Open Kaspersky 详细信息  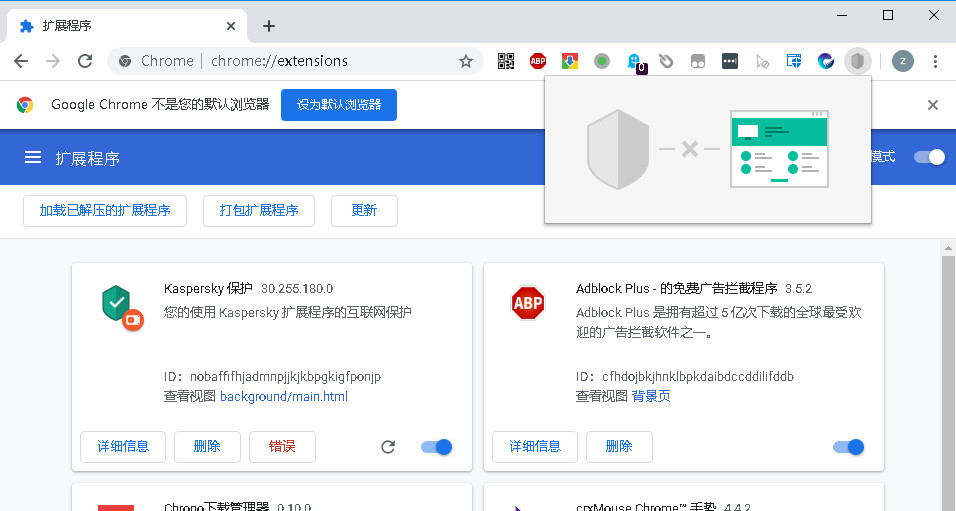(x=123, y=447)
